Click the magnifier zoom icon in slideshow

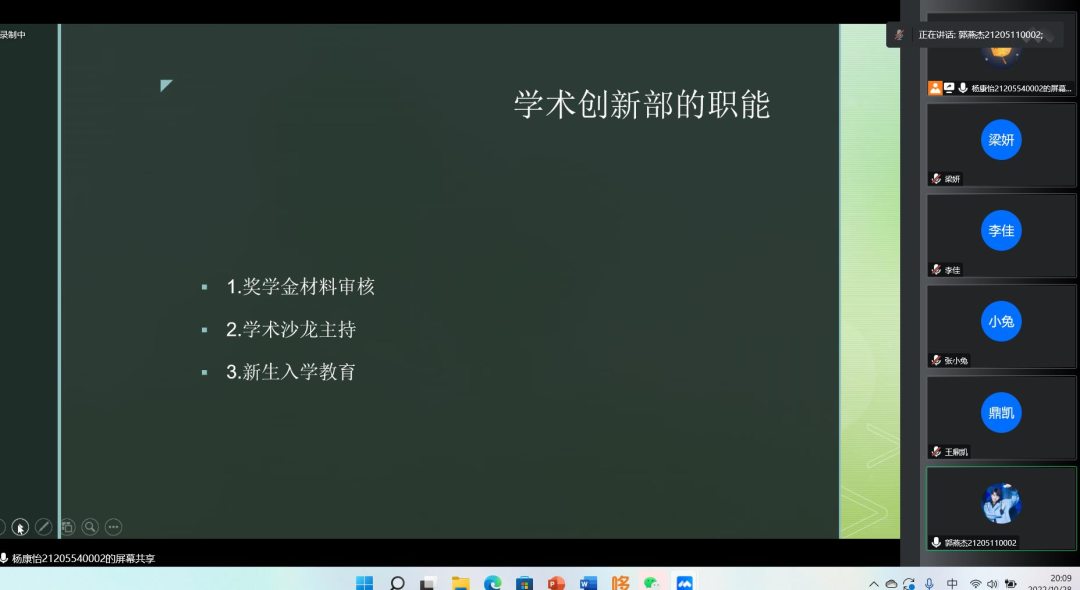[x=90, y=527]
